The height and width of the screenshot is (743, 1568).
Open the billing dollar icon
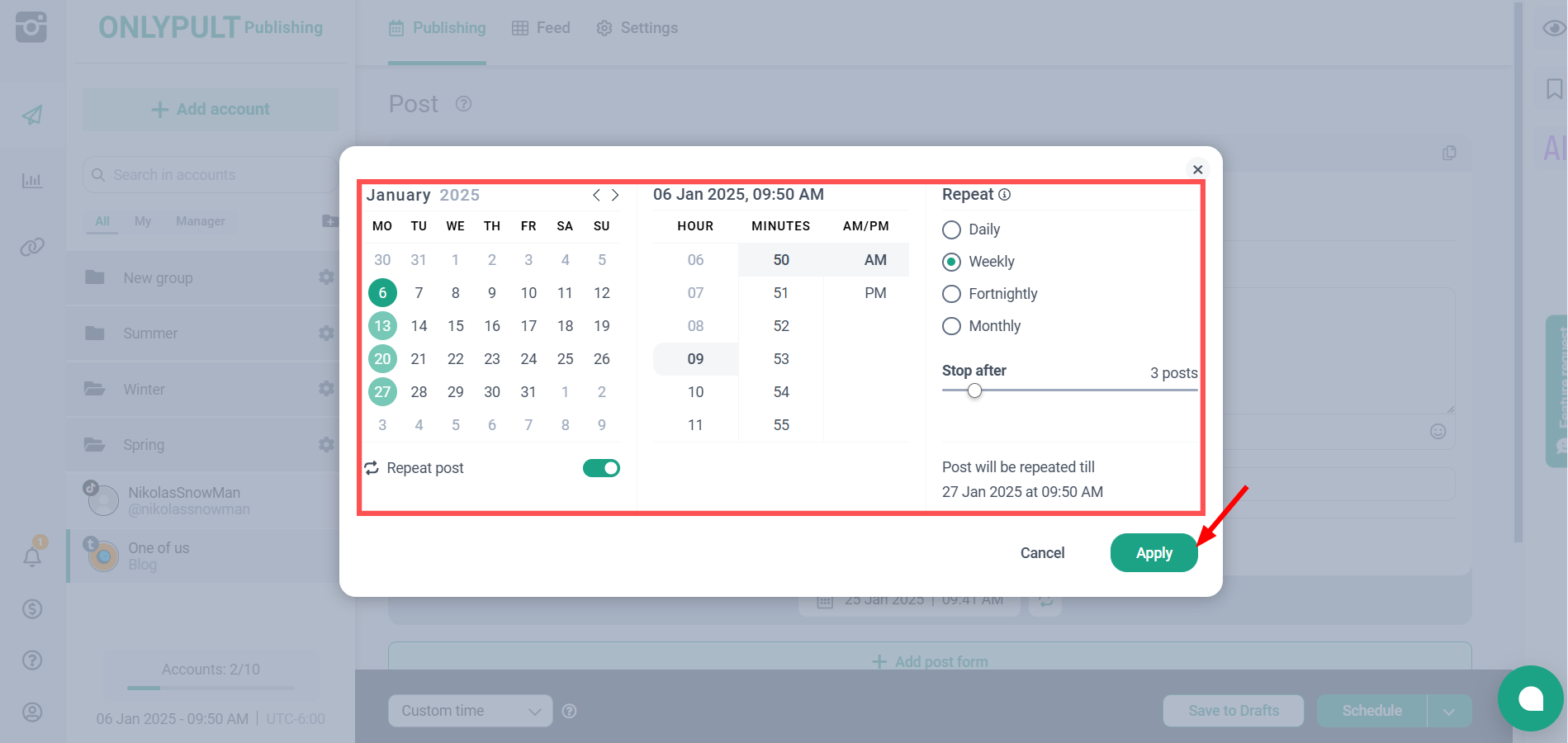(x=32, y=609)
